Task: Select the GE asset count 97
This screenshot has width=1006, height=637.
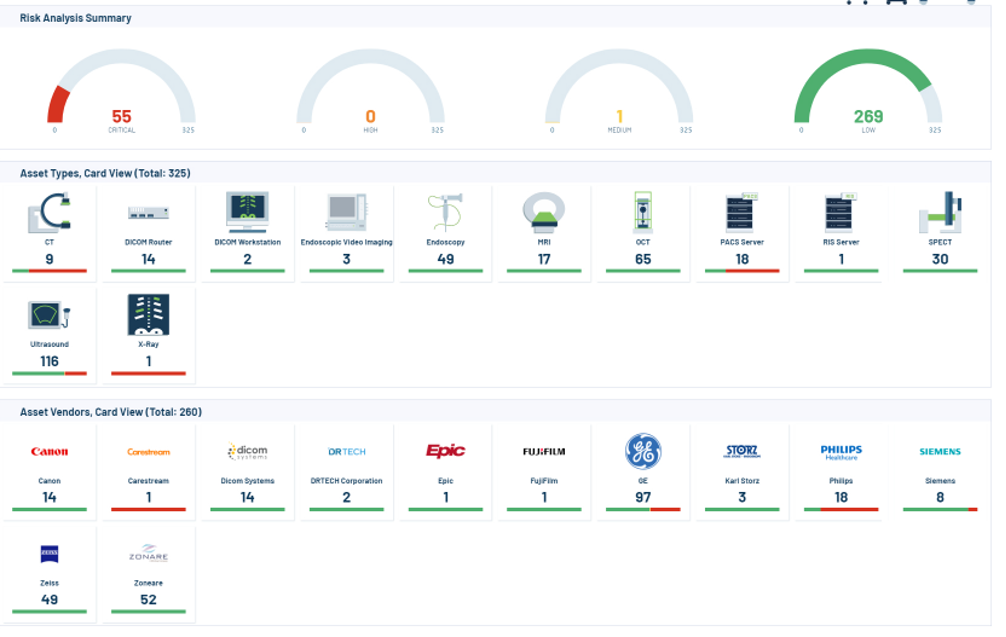Action: 643,497
